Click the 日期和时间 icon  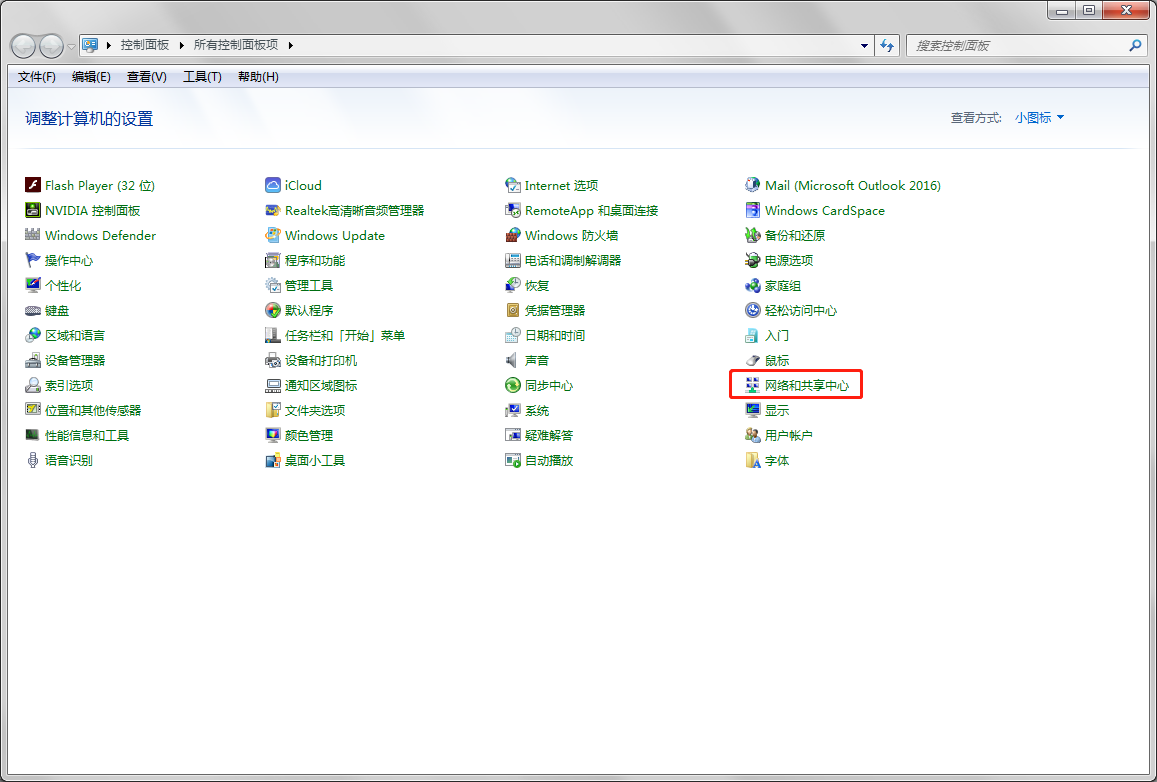click(513, 336)
